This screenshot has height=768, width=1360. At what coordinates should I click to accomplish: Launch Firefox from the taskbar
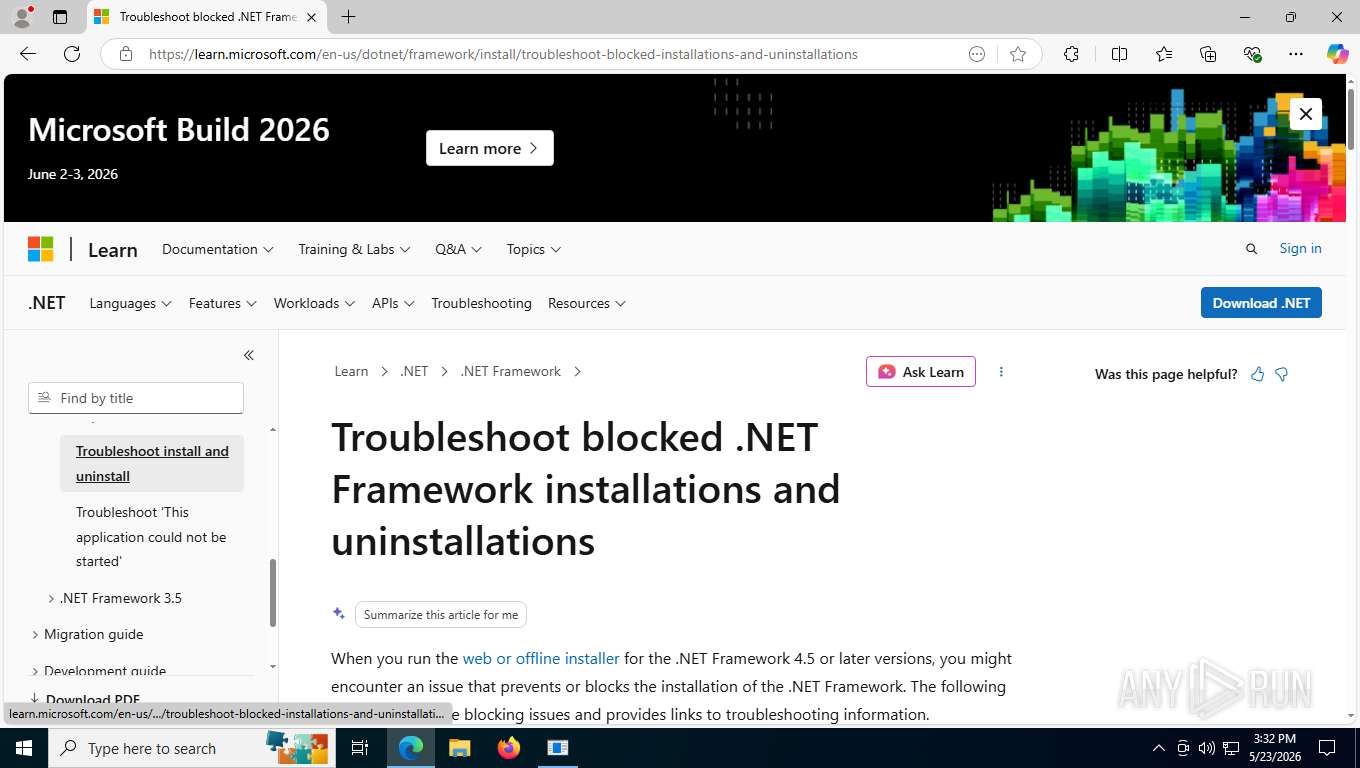coord(509,748)
